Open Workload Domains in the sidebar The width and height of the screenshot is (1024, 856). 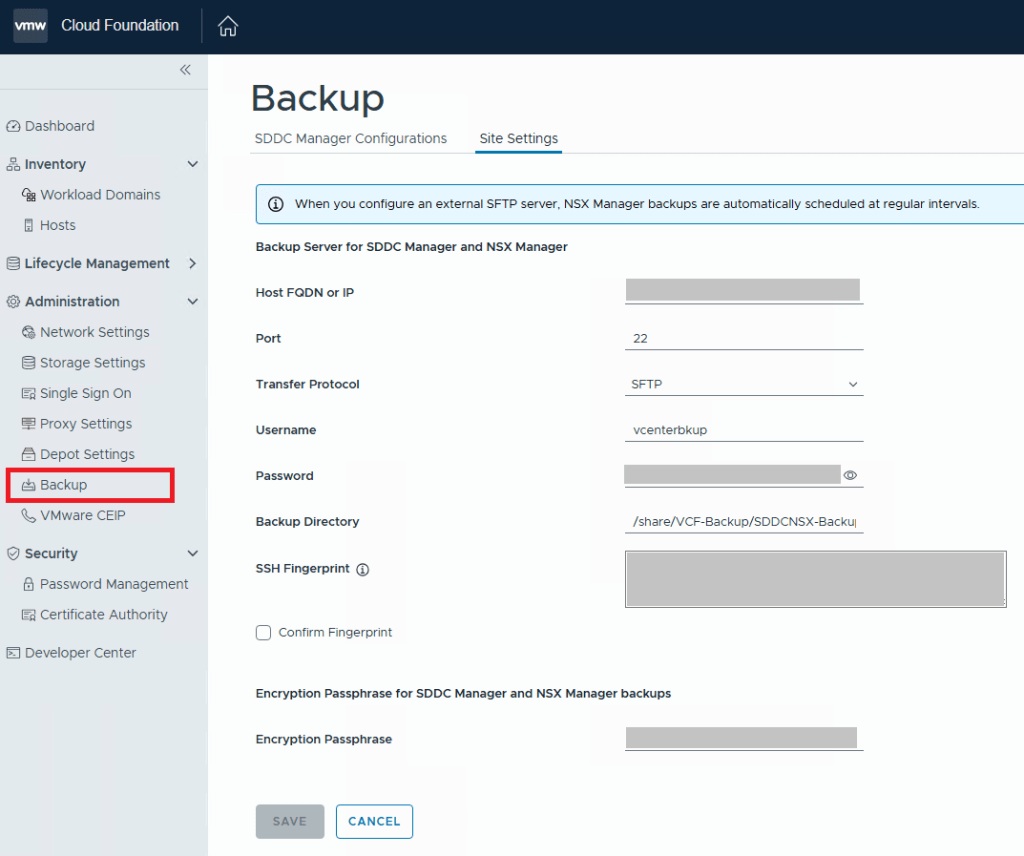point(100,195)
